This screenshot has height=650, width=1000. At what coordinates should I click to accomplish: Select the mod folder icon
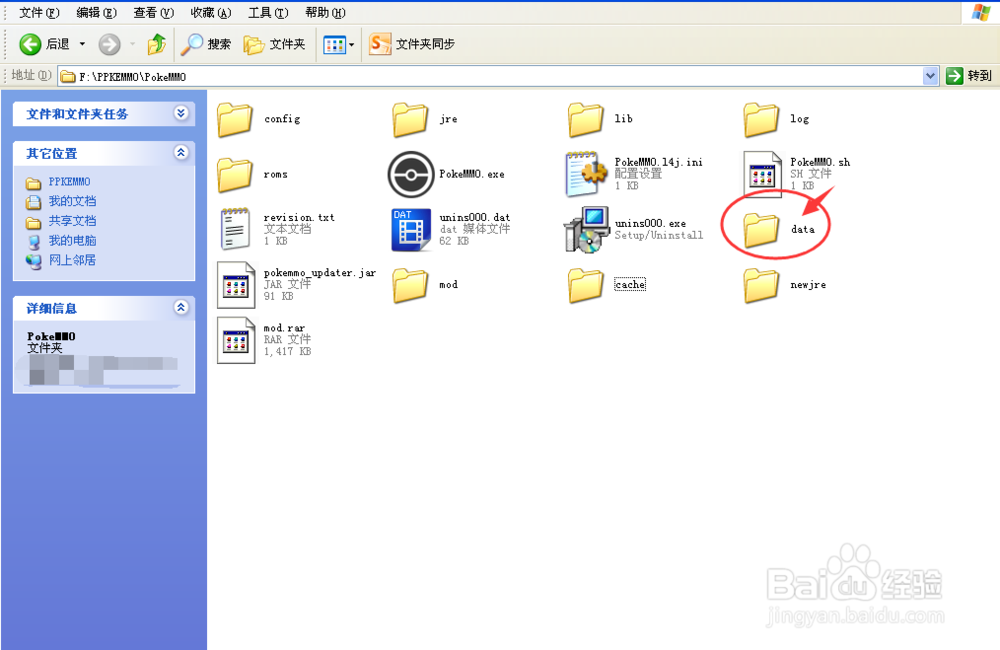pos(410,285)
